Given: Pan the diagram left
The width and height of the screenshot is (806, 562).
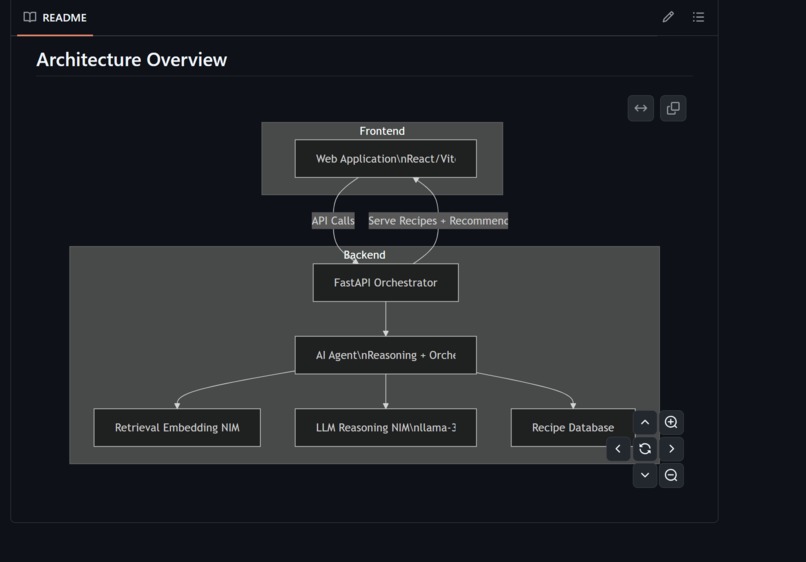Looking at the screenshot, I should (618, 449).
